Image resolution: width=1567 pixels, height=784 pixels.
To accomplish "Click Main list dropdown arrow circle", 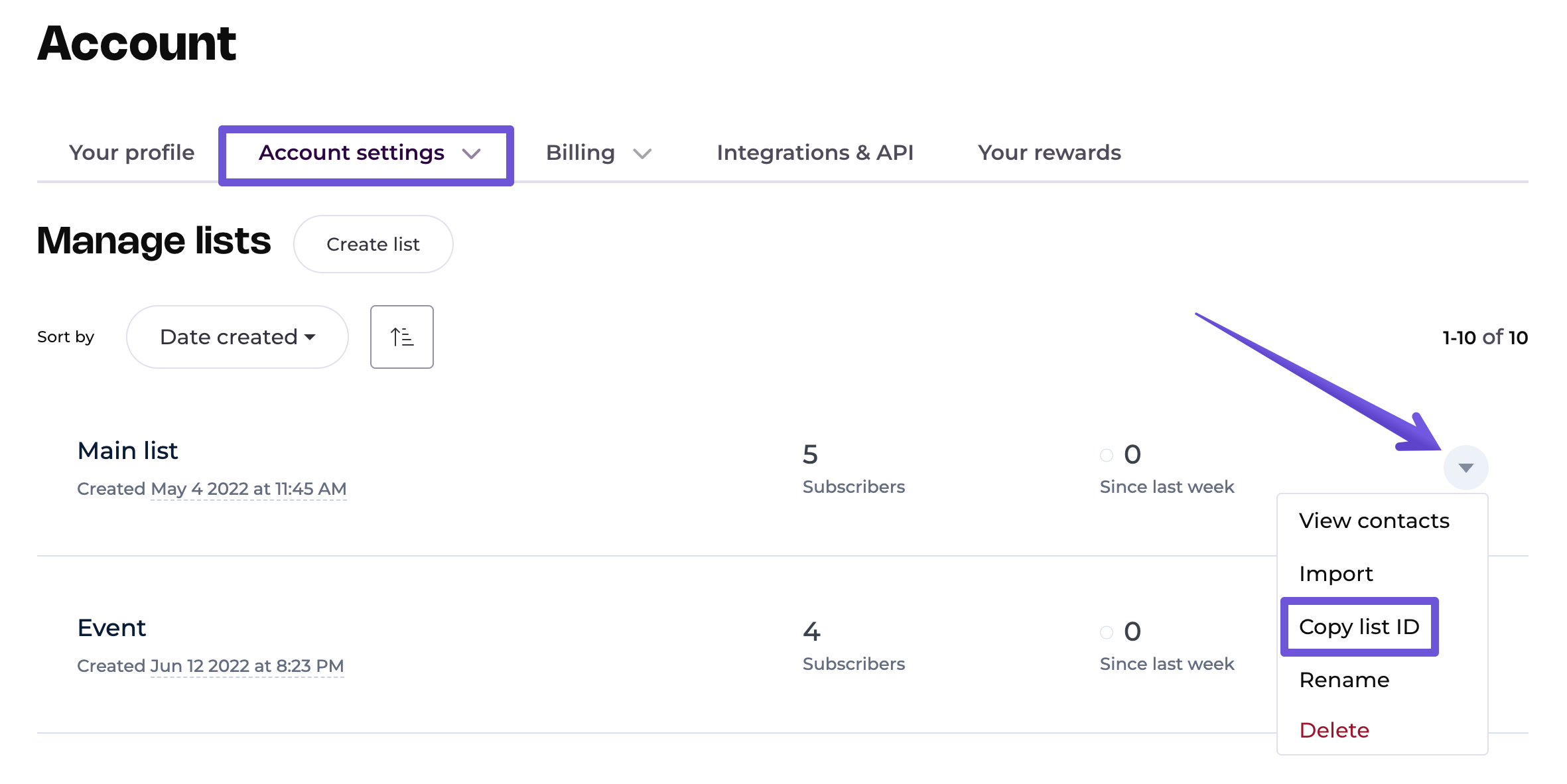I will point(1465,468).
